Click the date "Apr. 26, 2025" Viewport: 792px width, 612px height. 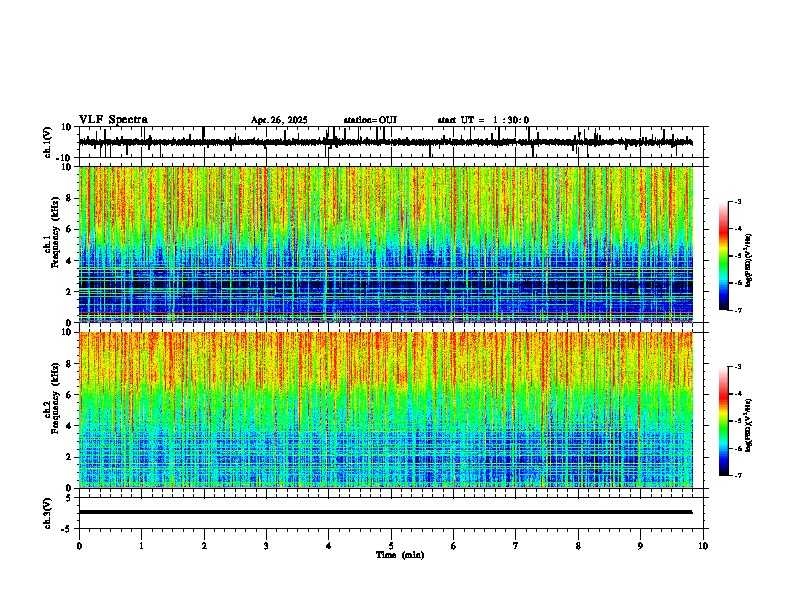[x=279, y=120]
